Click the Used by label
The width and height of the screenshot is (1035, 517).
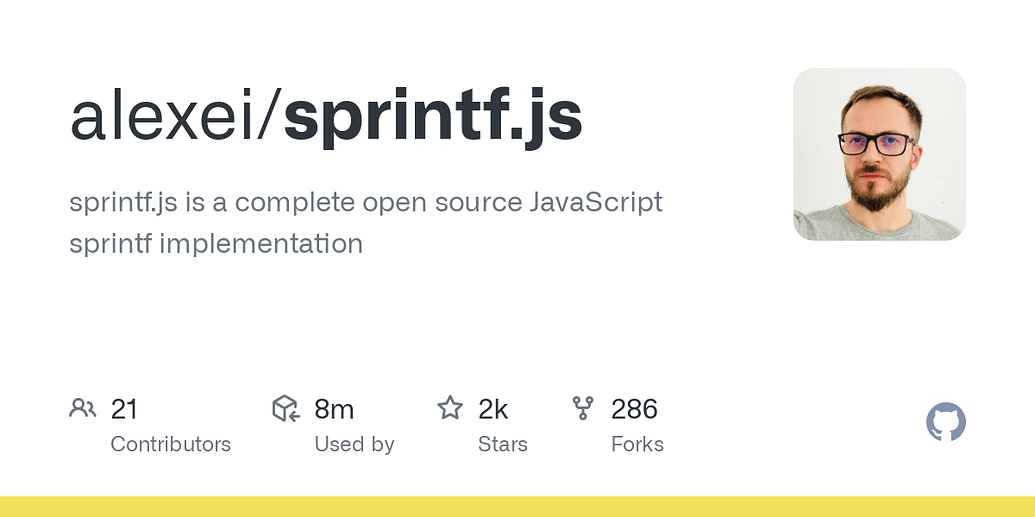click(x=354, y=444)
